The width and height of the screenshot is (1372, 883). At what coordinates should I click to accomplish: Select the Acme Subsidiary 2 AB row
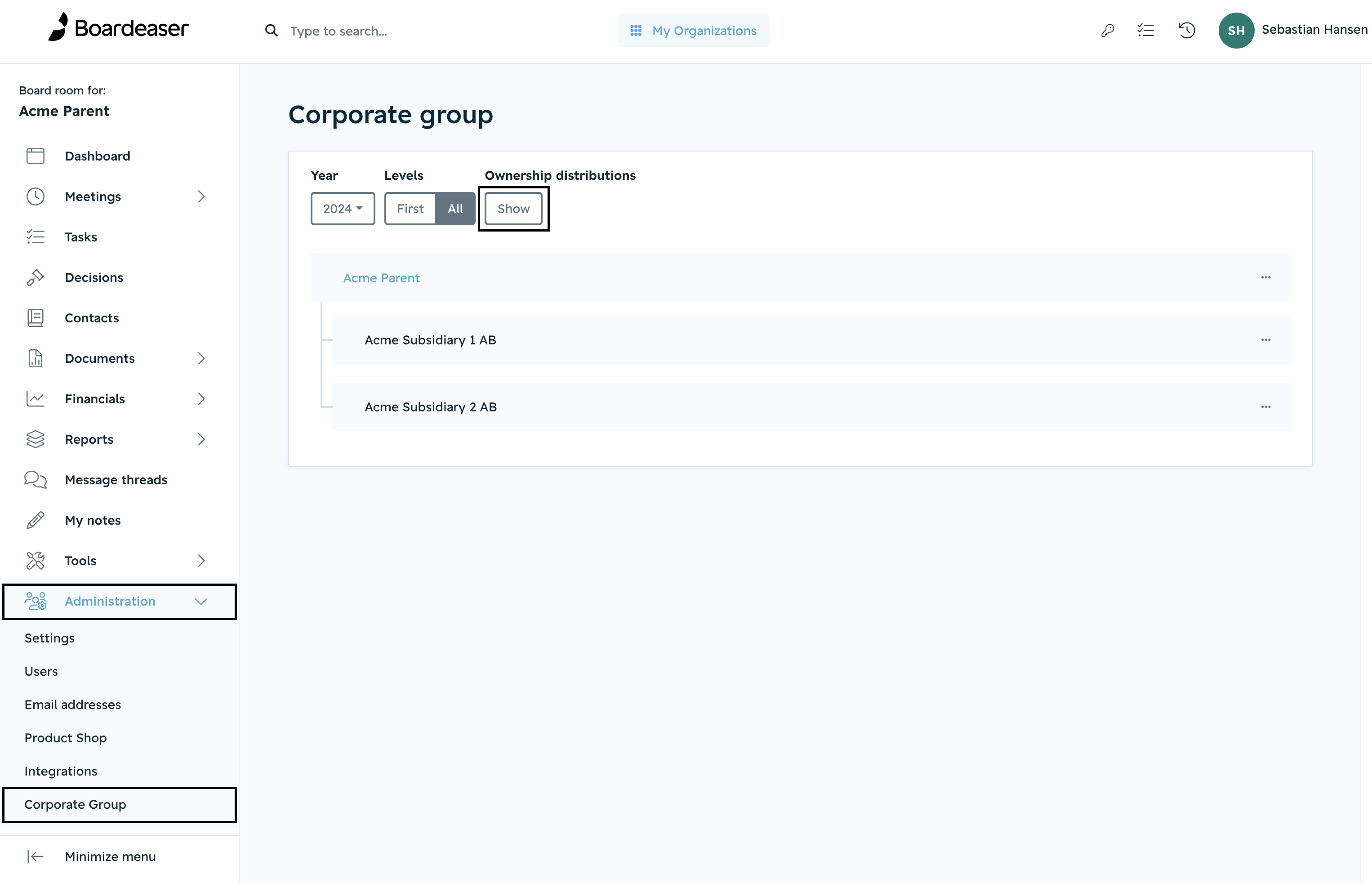[811, 407]
